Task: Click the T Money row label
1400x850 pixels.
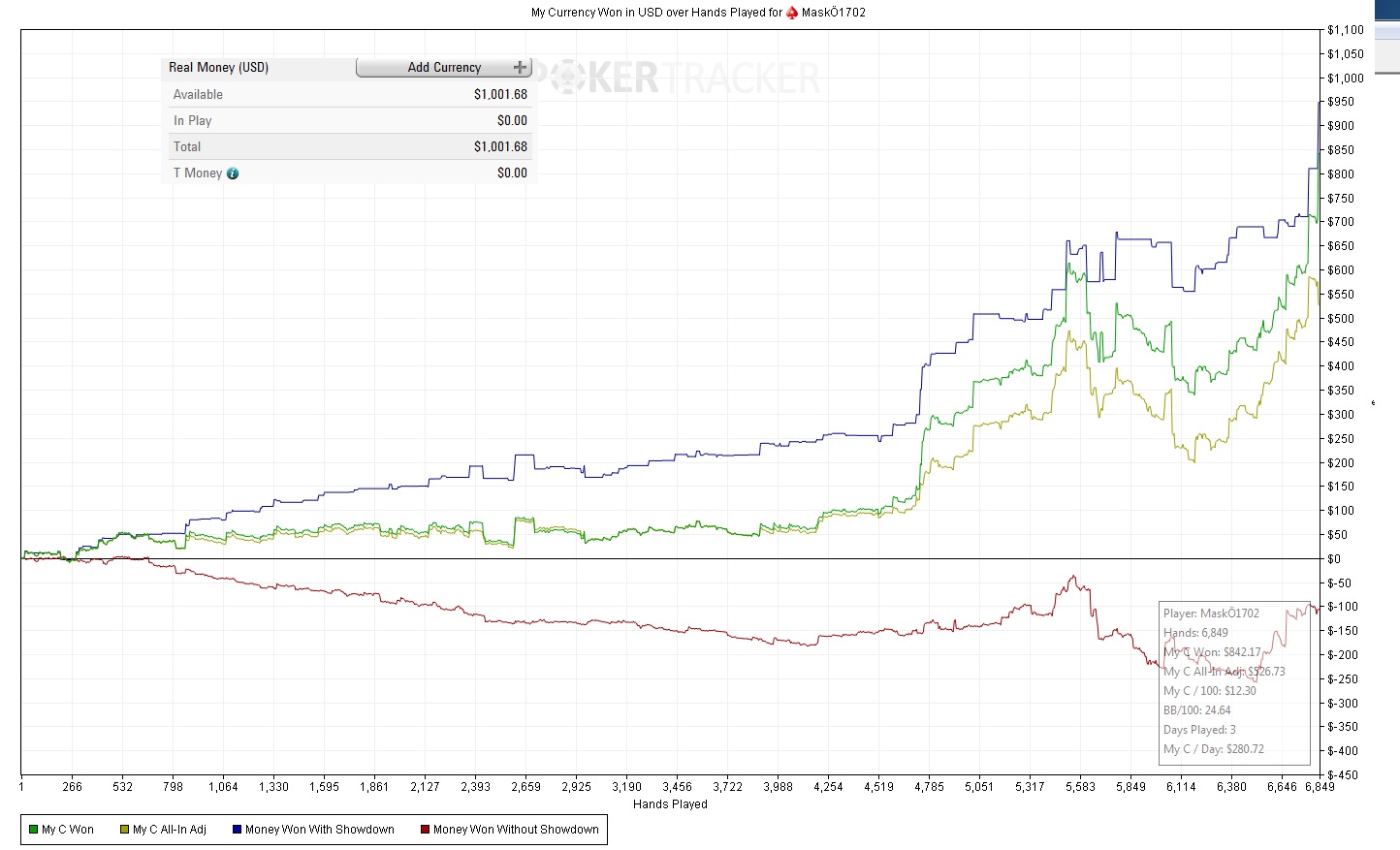Action: point(198,173)
